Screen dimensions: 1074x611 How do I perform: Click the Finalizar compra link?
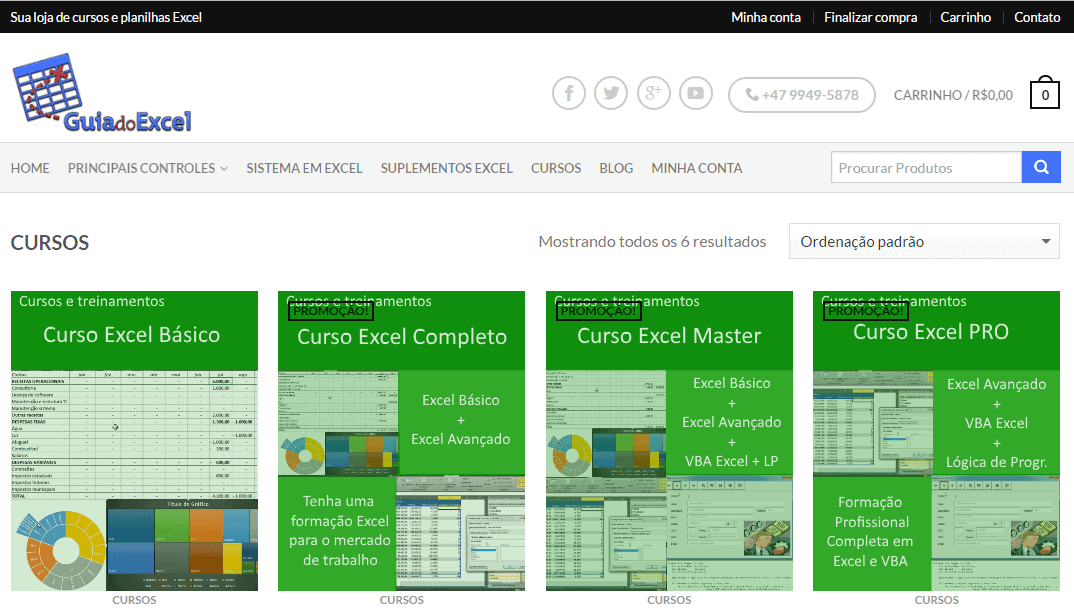click(870, 17)
